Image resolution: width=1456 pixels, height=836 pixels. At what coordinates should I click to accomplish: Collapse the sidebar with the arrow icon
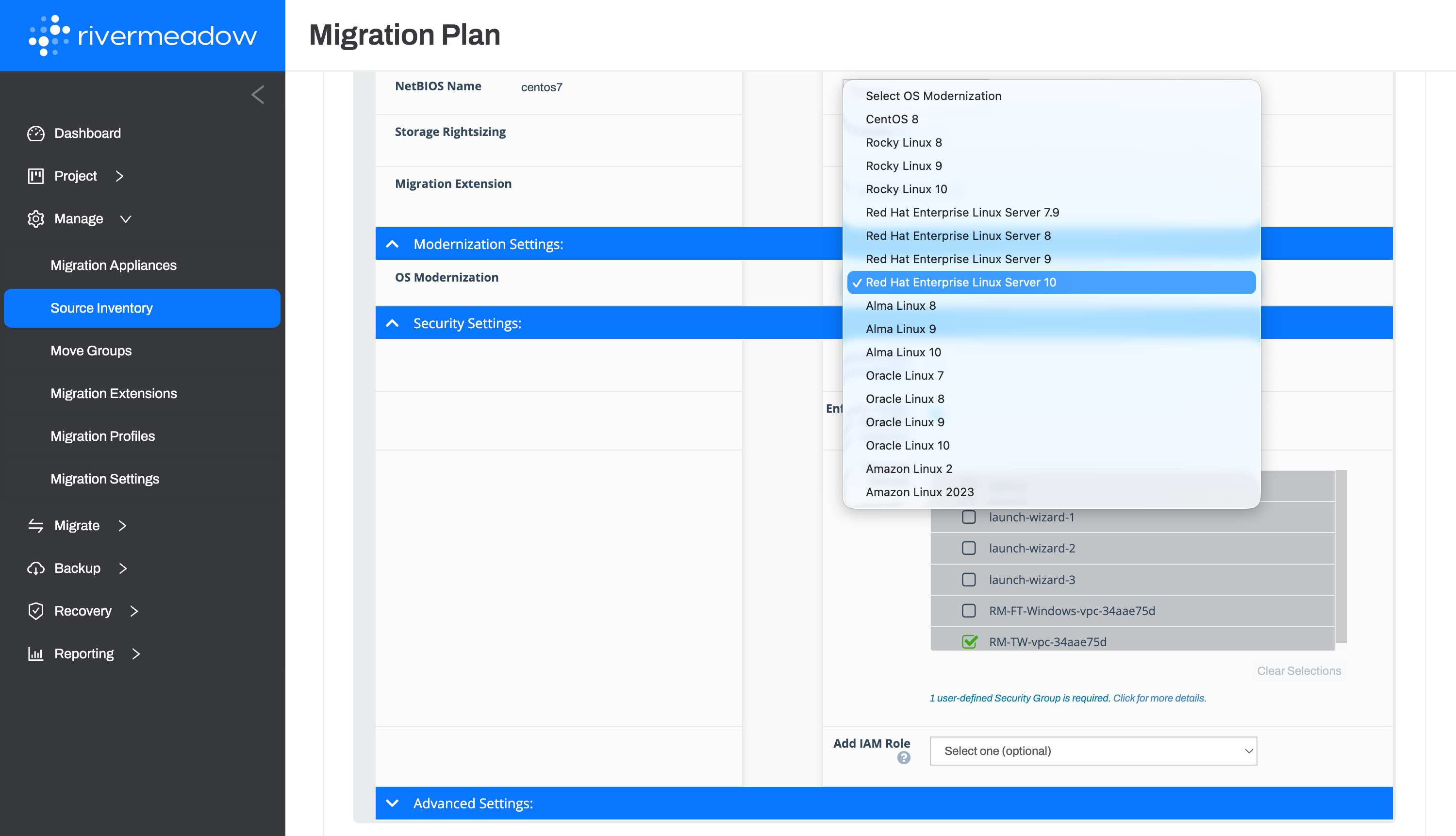258,95
